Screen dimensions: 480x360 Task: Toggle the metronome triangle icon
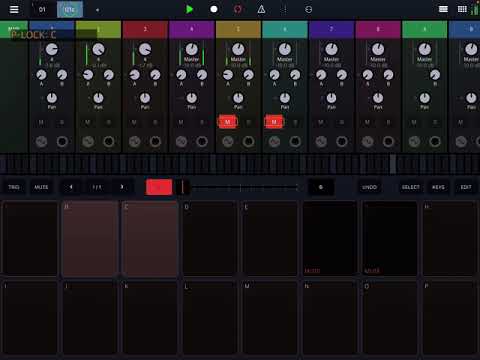261,9
